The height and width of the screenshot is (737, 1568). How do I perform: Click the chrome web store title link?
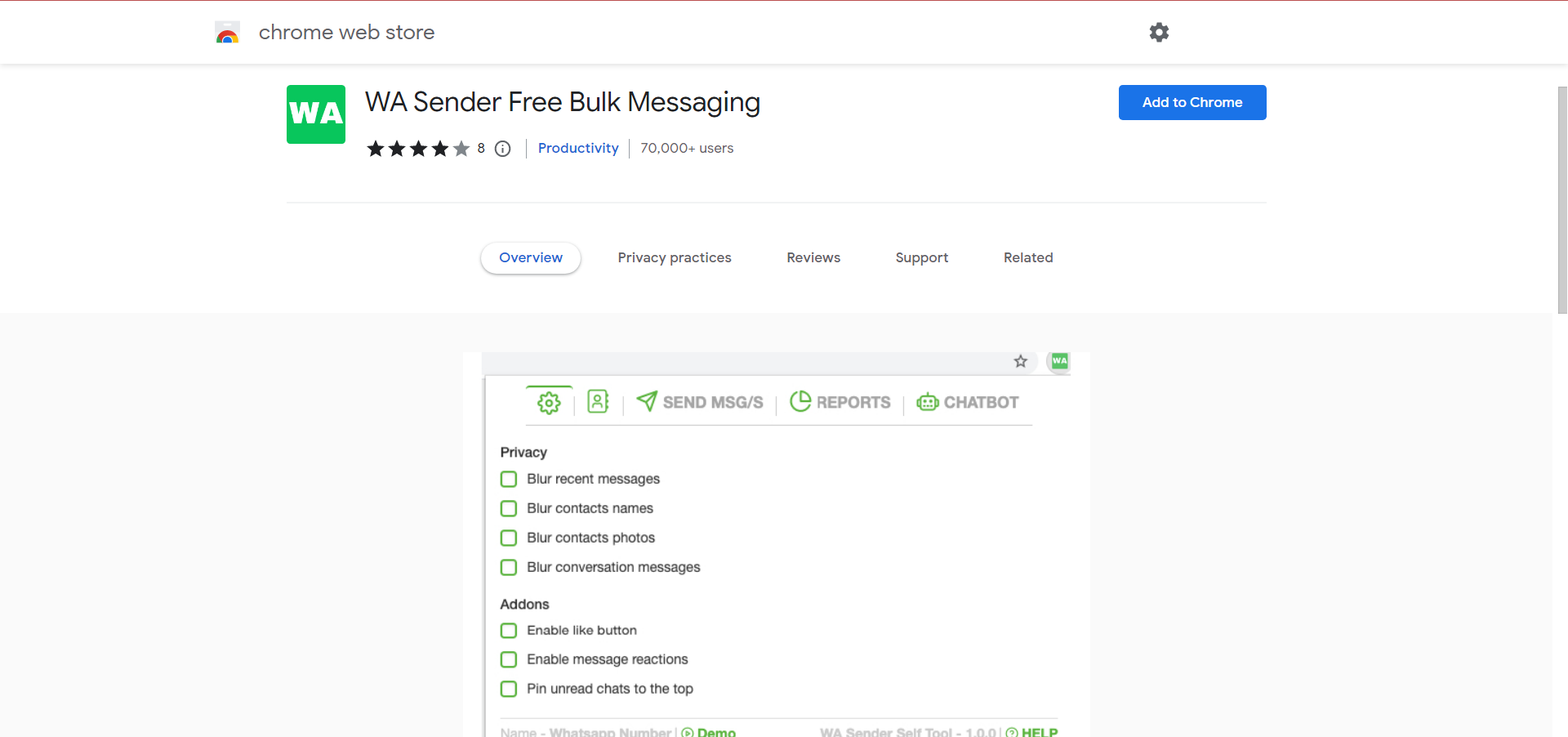(x=346, y=32)
